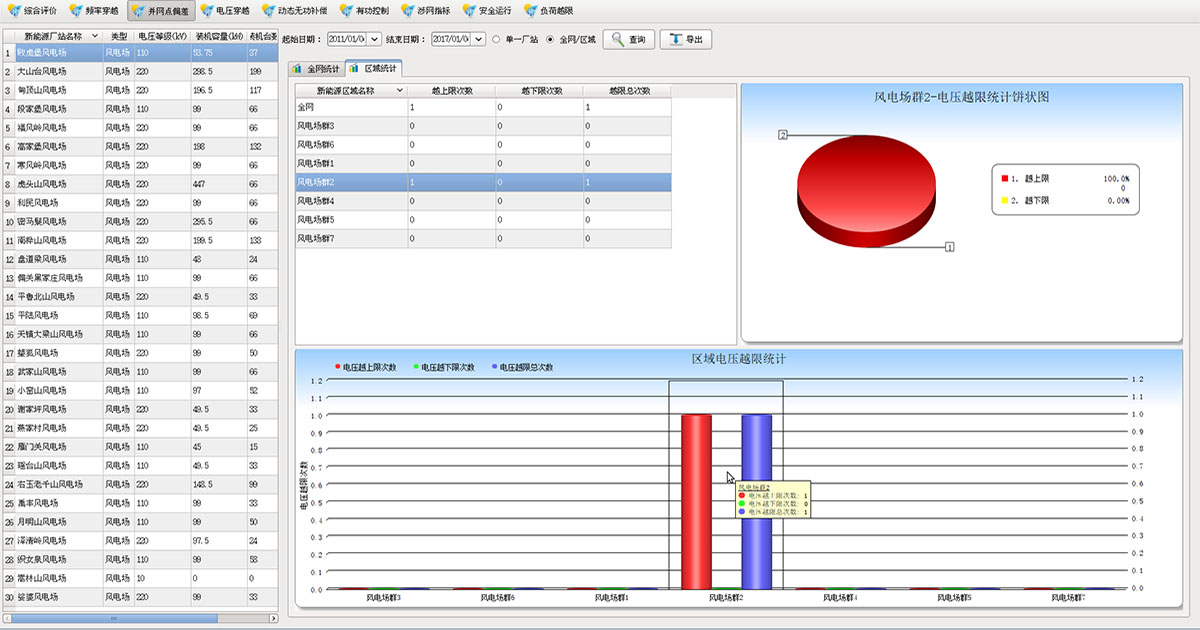Switch to the 区域统计 tab
The width and height of the screenshot is (1200, 630).
click(374, 69)
